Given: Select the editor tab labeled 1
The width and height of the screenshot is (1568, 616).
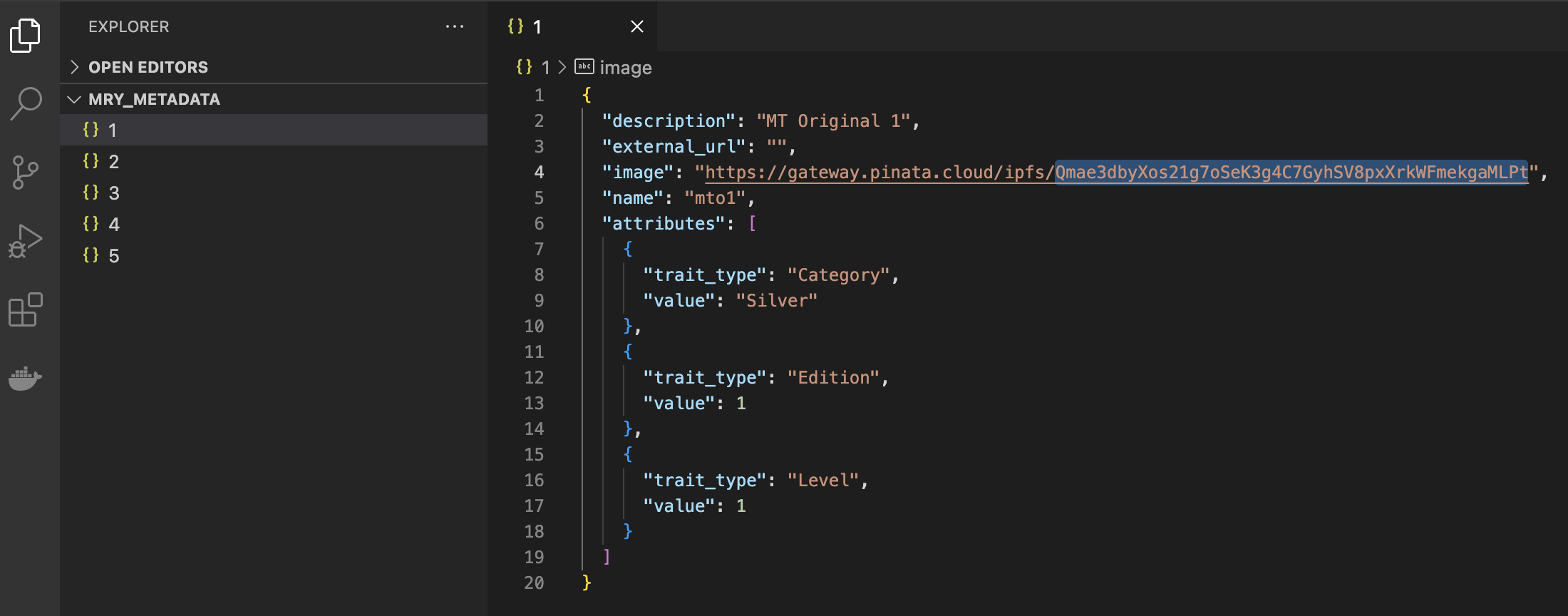Looking at the screenshot, I should click(572, 26).
